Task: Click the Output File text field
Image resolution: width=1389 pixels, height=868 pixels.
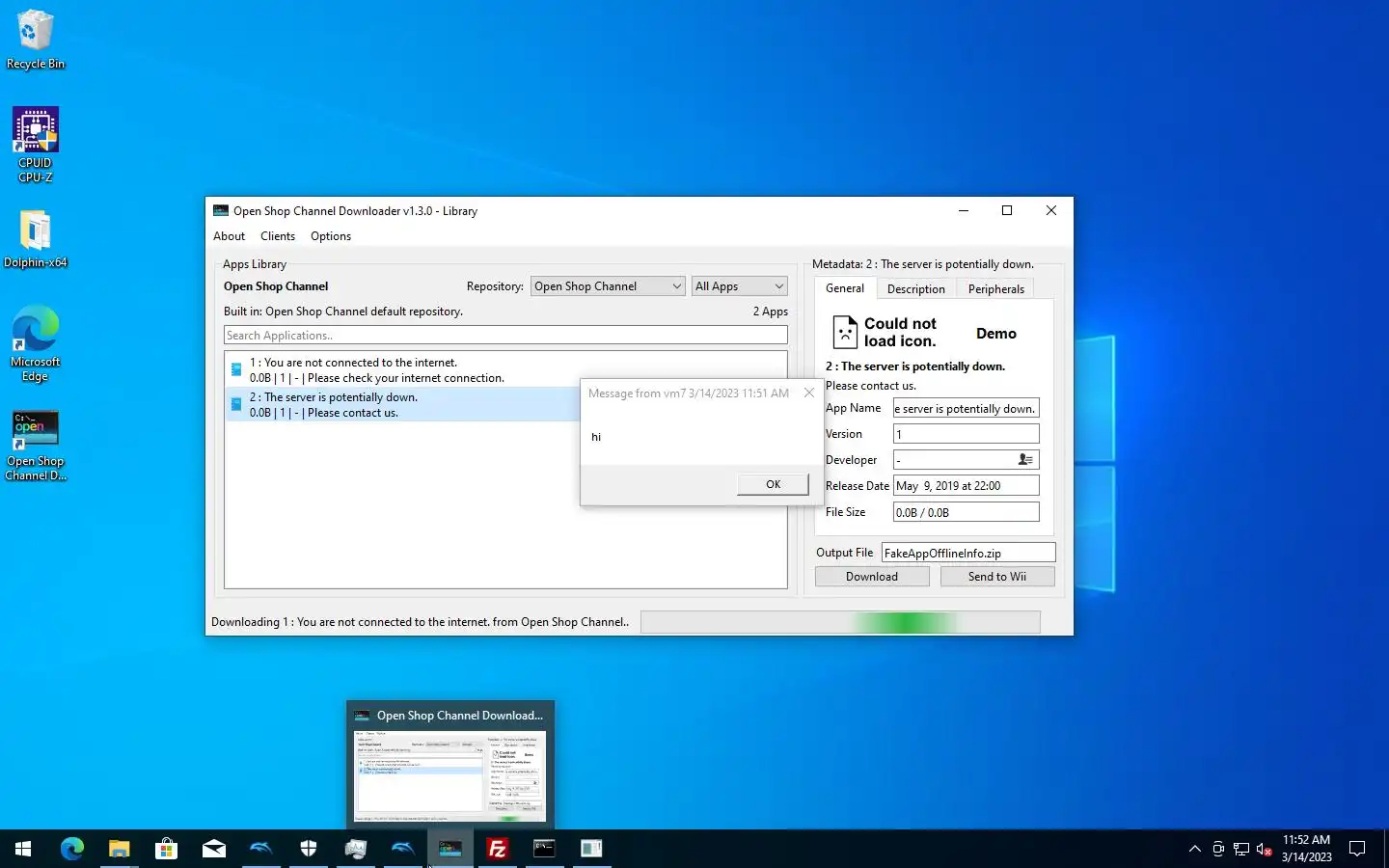Action: tap(968, 553)
